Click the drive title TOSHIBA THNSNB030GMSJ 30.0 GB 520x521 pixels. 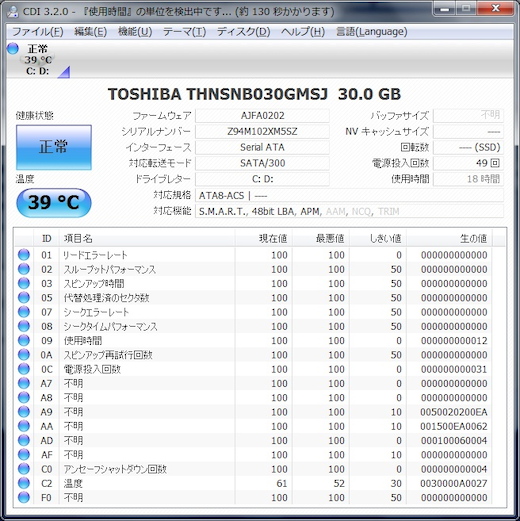(x=254, y=94)
